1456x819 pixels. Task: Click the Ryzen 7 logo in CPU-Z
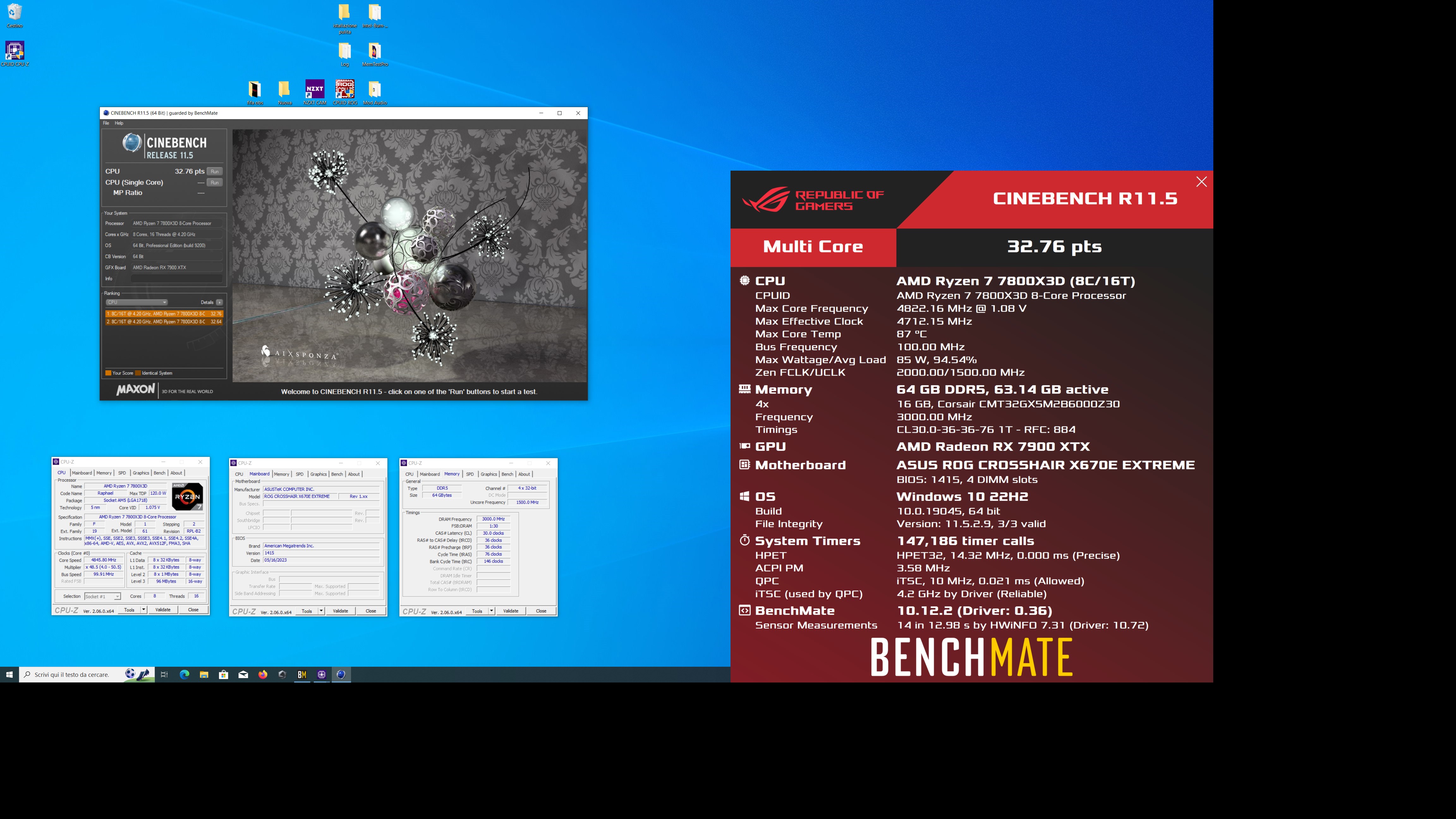187,496
